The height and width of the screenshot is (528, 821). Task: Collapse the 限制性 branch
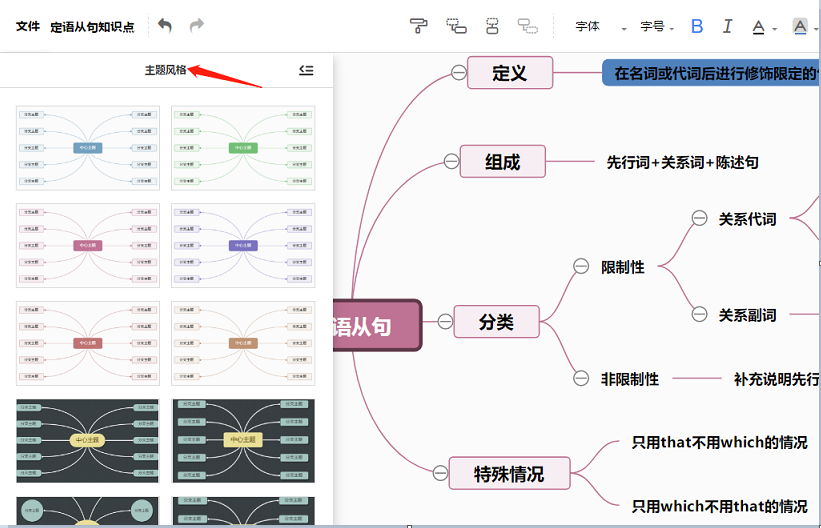pyautogui.click(x=581, y=266)
